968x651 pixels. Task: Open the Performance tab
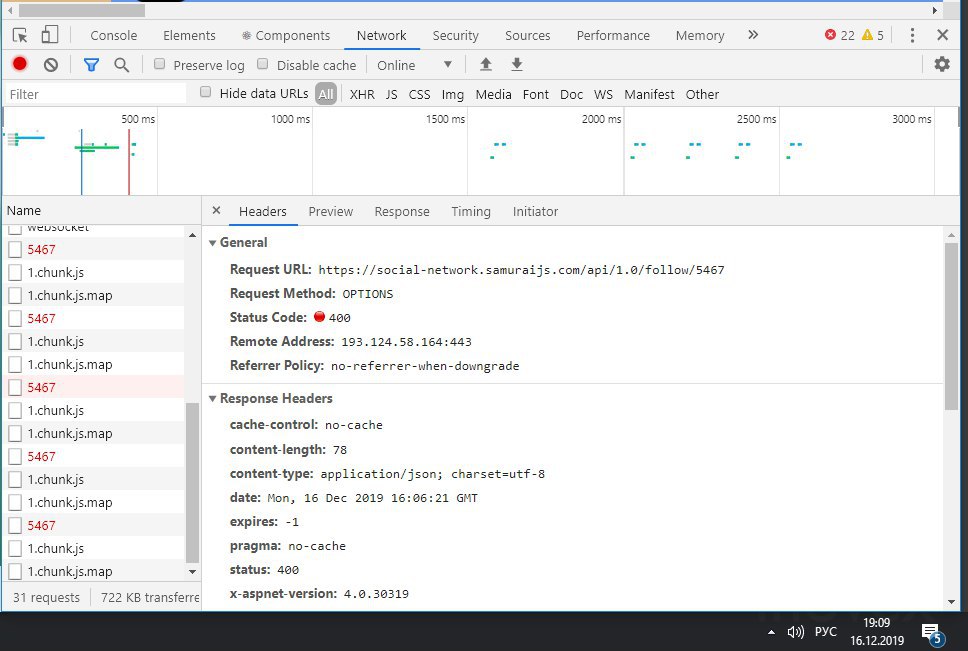coord(613,36)
